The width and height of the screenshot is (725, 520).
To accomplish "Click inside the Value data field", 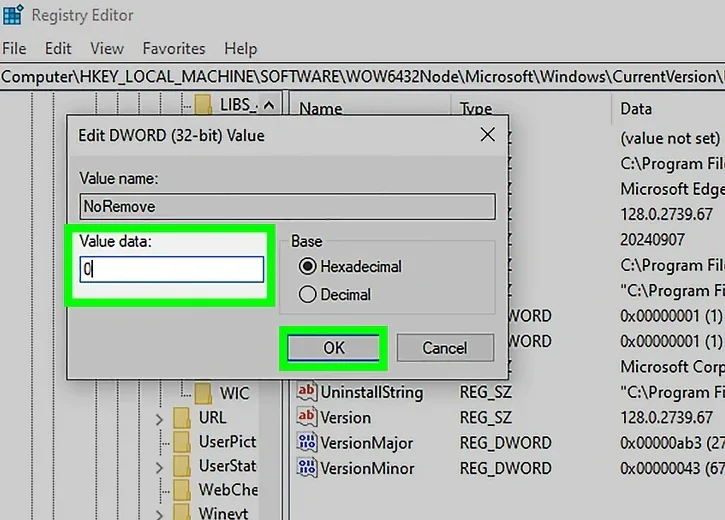I will pos(173,269).
